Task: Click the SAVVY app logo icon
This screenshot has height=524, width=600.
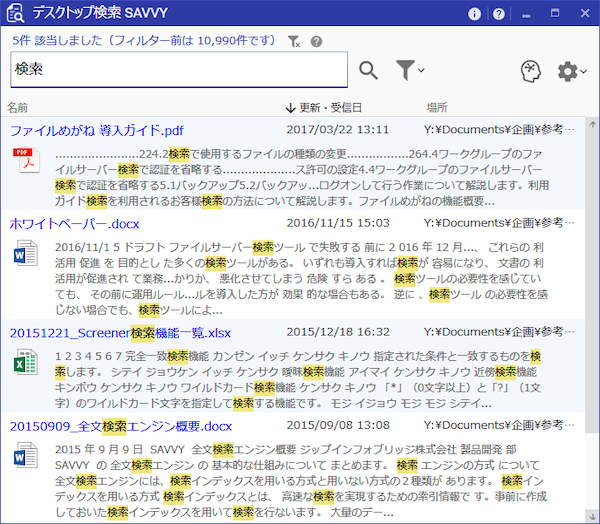Action: (x=15, y=13)
